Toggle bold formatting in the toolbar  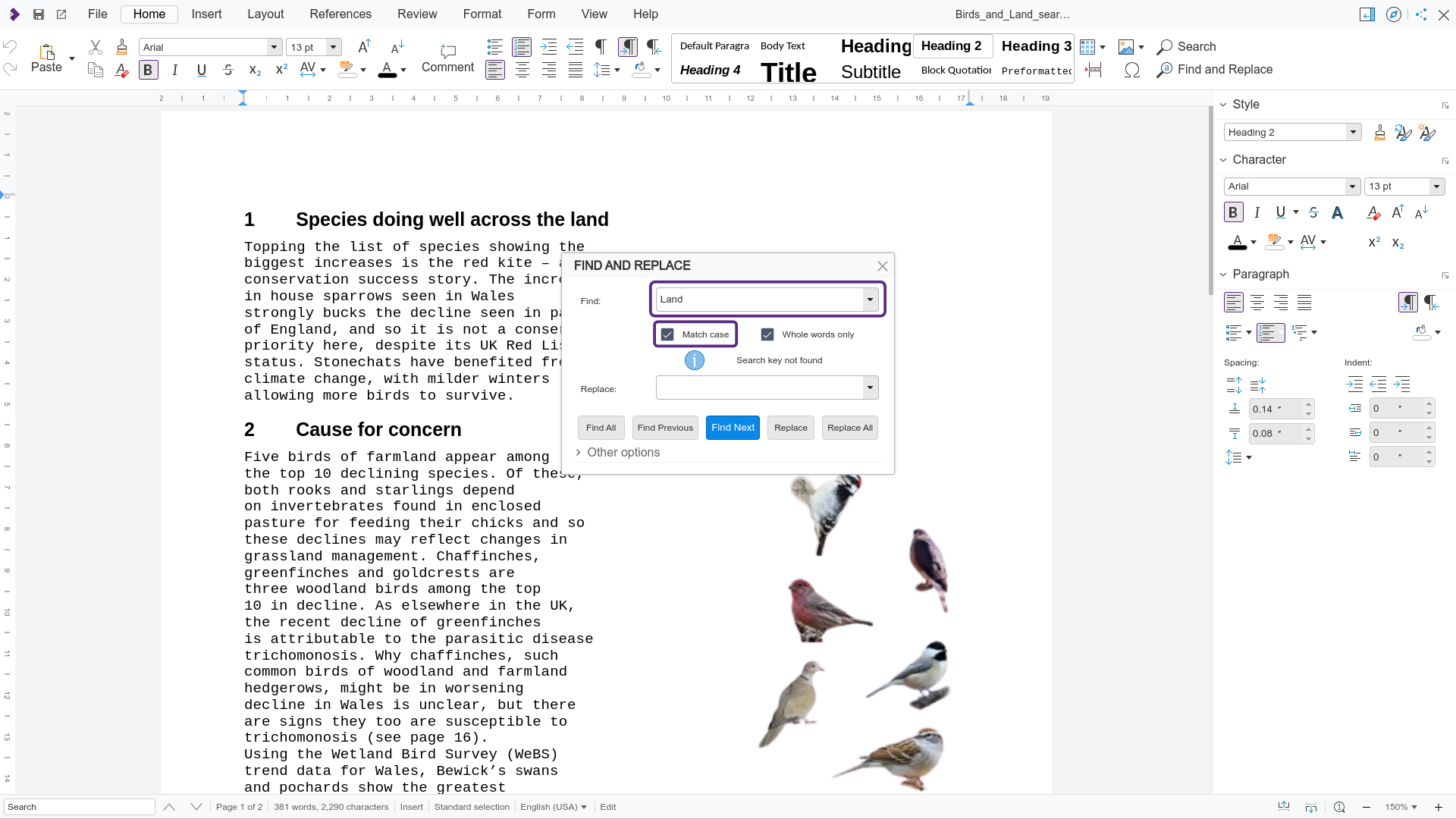(148, 70)
